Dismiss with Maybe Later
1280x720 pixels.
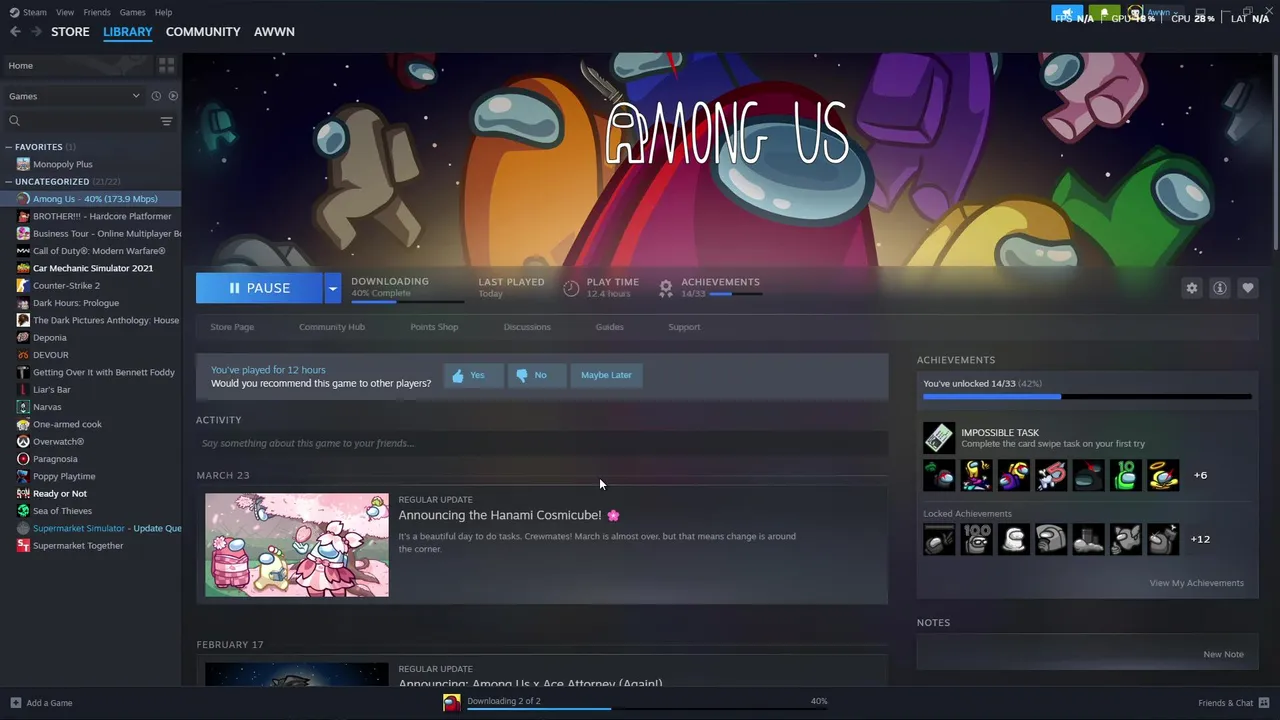606,375
